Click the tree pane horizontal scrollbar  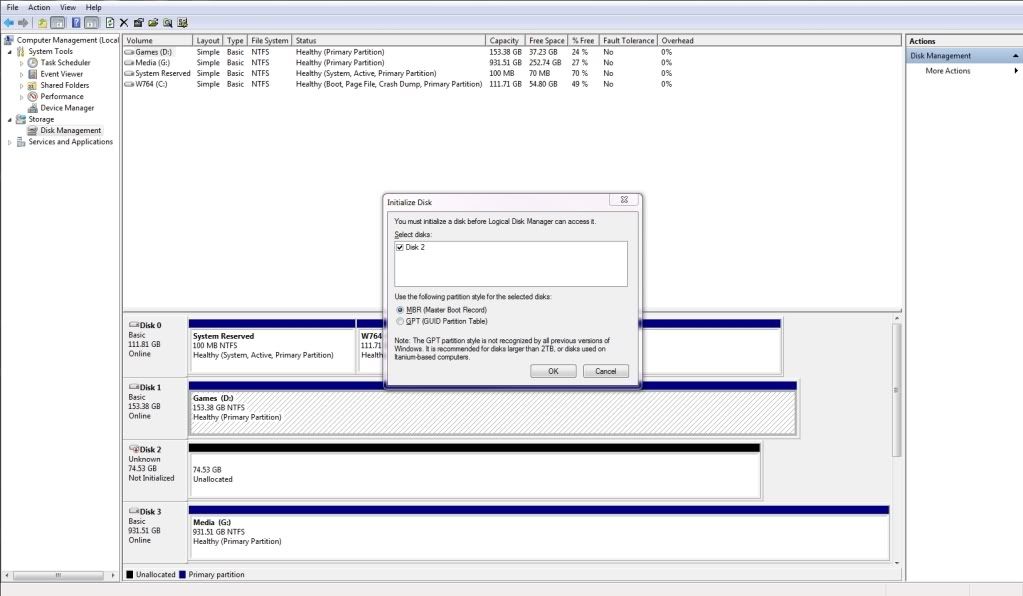(x=57, y=575)
